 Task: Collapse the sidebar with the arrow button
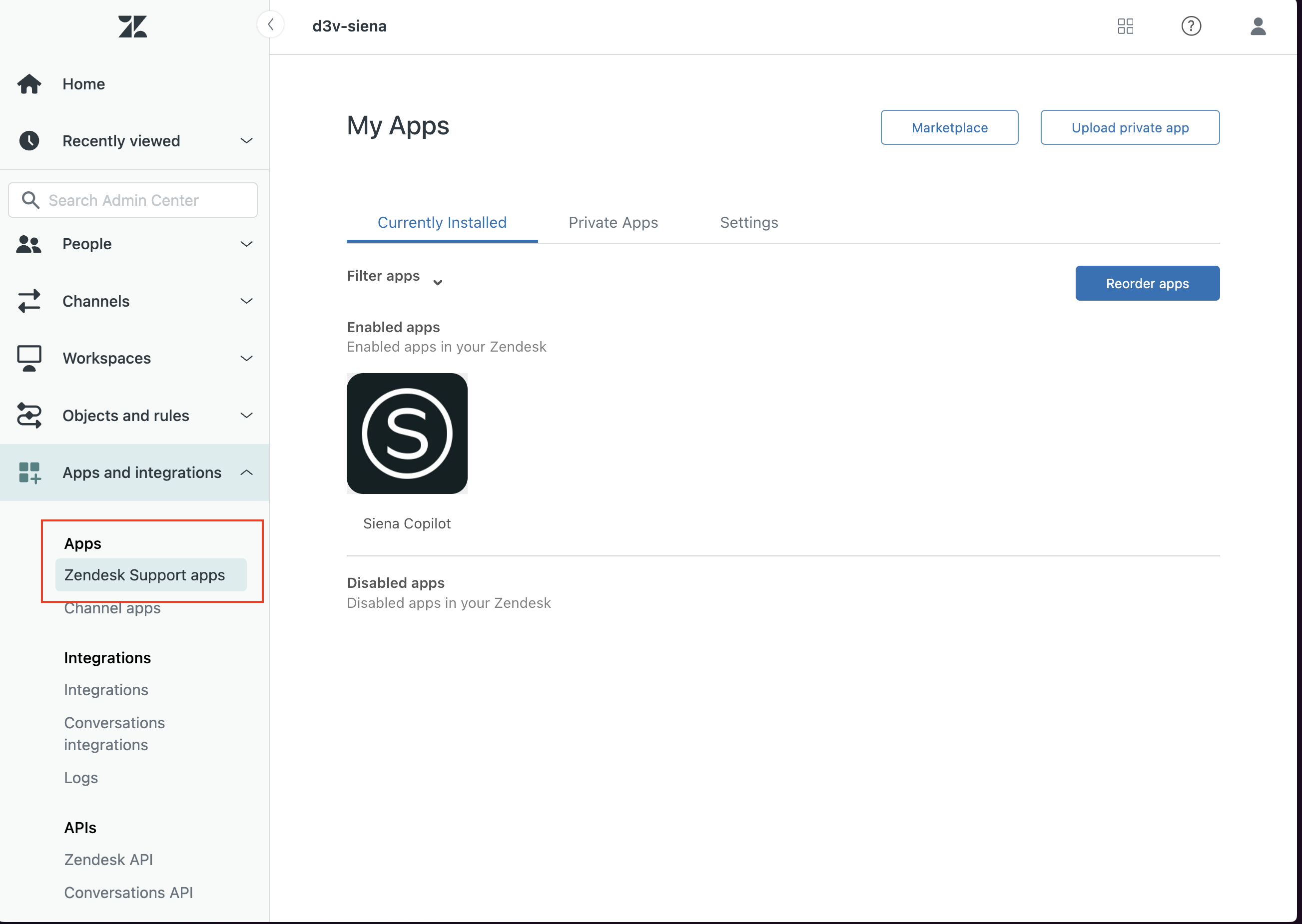[x=271, y=25]
